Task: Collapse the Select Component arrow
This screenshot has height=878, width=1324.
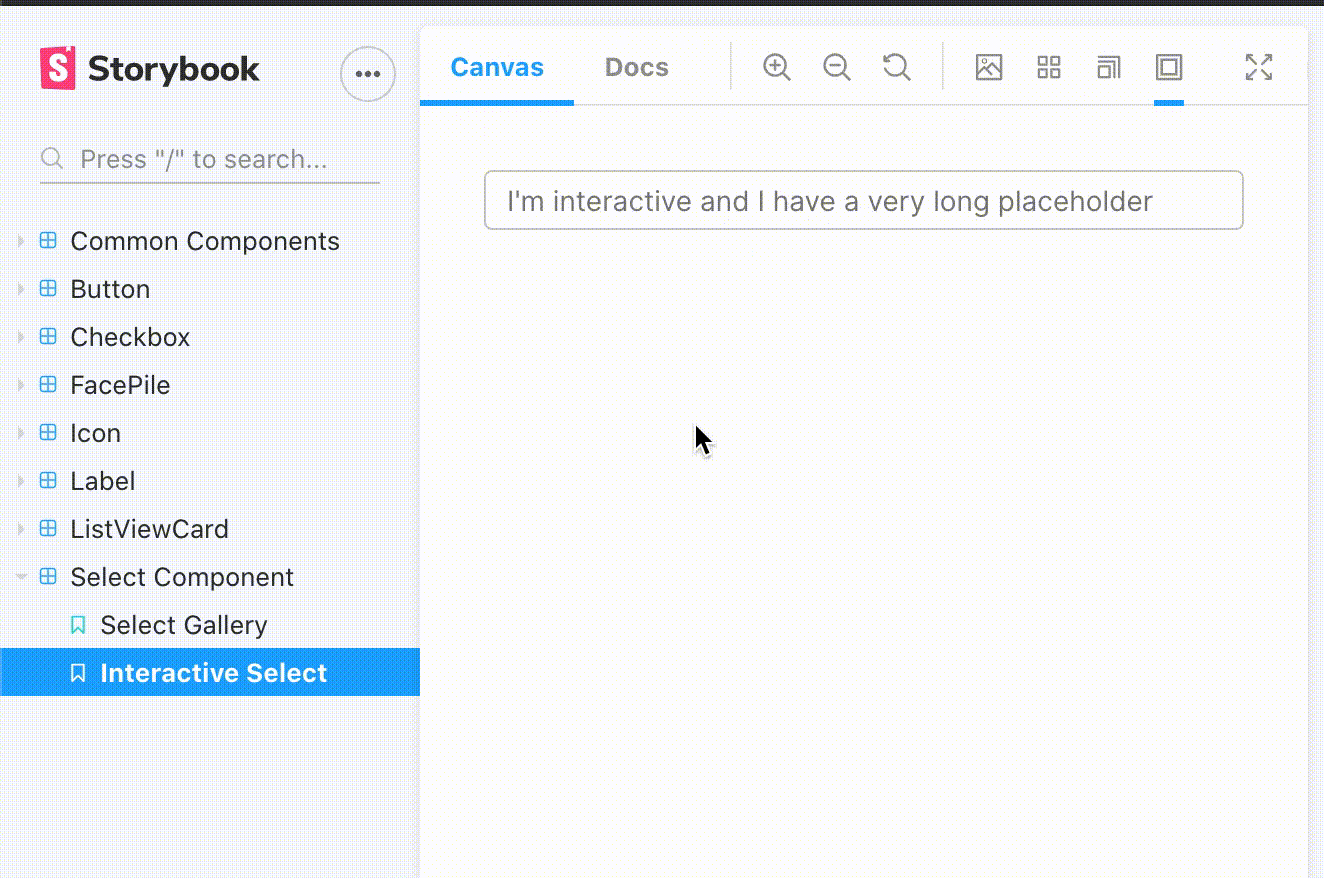Action: [x=21, y=577]
